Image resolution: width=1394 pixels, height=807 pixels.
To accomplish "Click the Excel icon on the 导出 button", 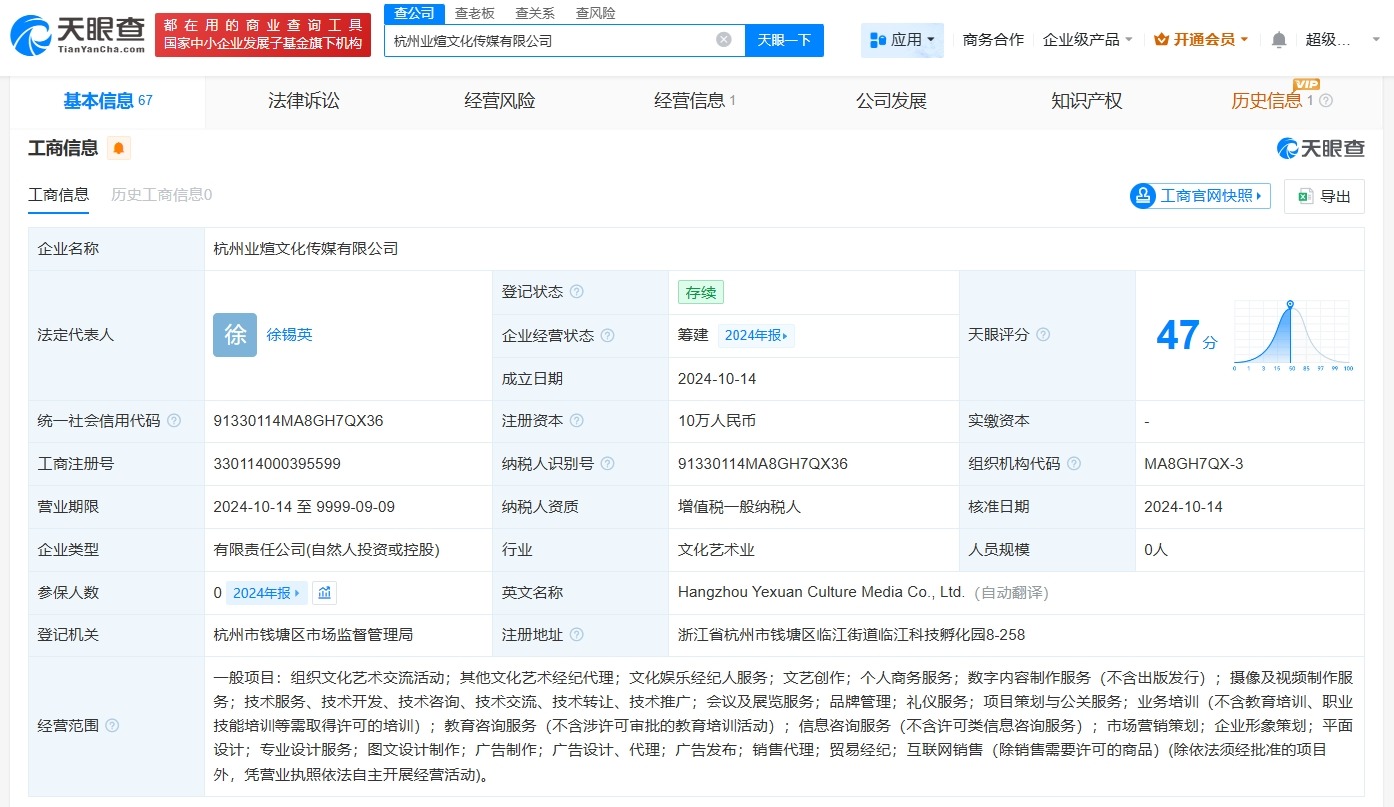I will (1302, 196).
